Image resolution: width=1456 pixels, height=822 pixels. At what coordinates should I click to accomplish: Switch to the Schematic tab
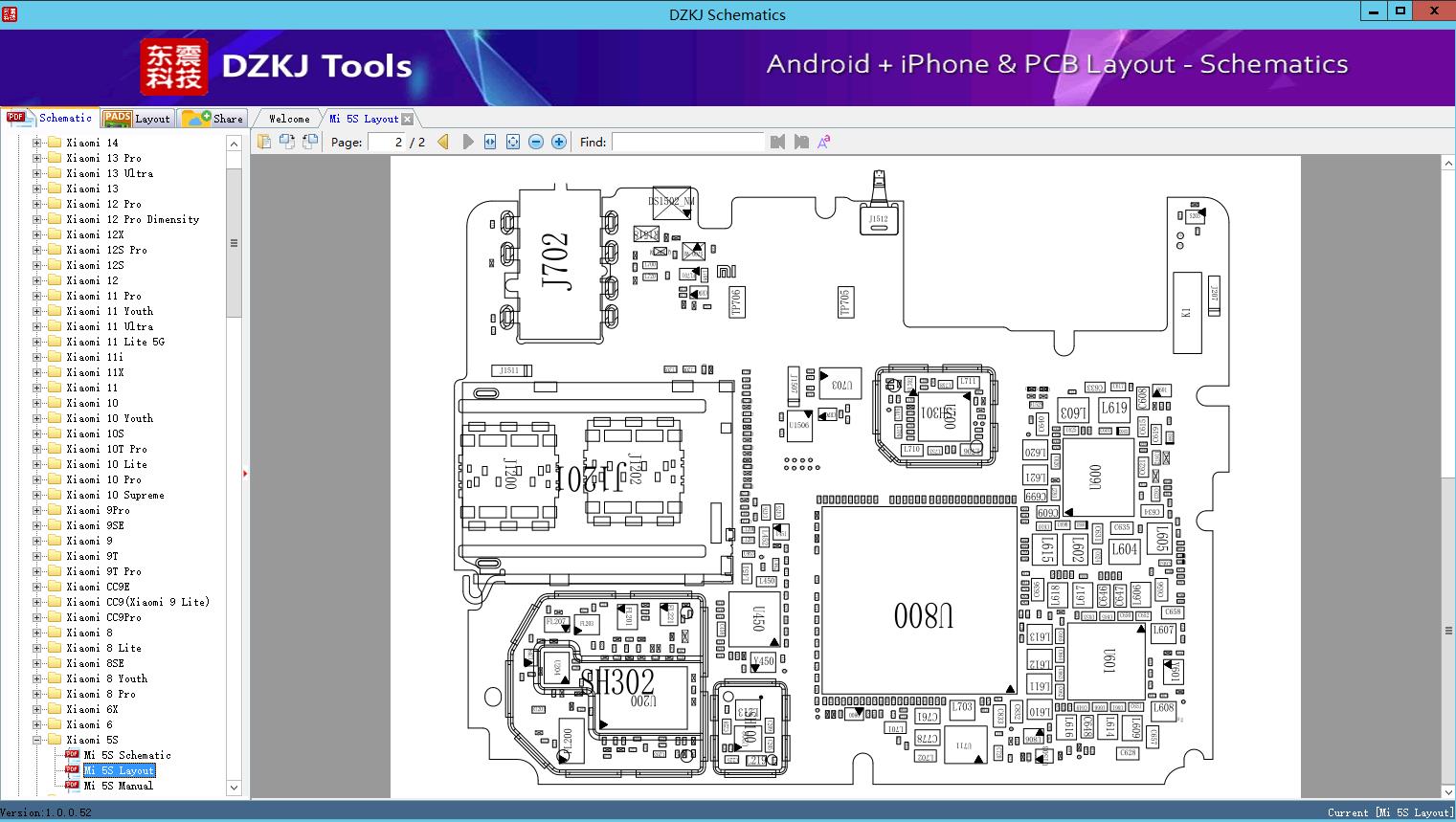click(x=50, y=118)
